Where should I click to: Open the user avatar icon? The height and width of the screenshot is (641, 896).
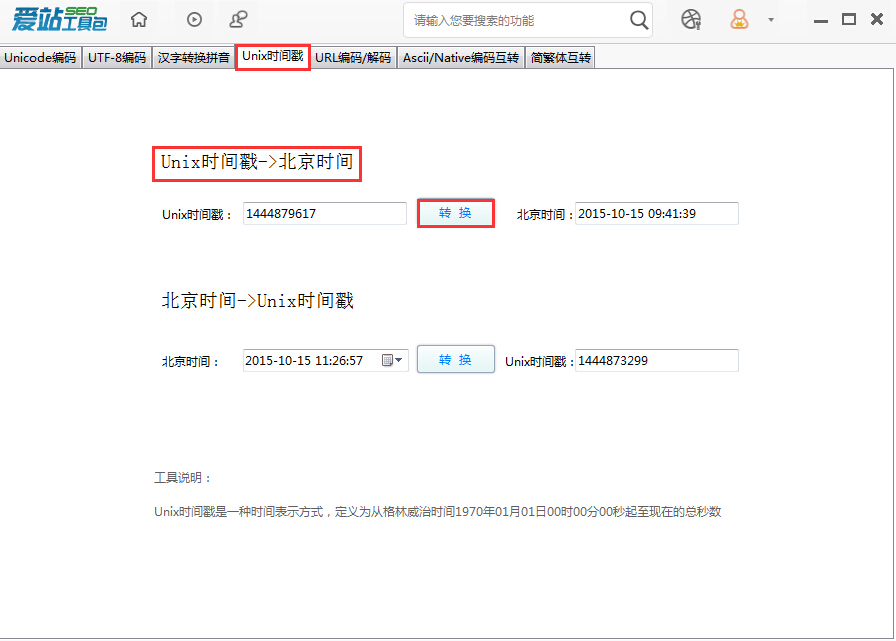pyautogui.click(x=738, y=19)
